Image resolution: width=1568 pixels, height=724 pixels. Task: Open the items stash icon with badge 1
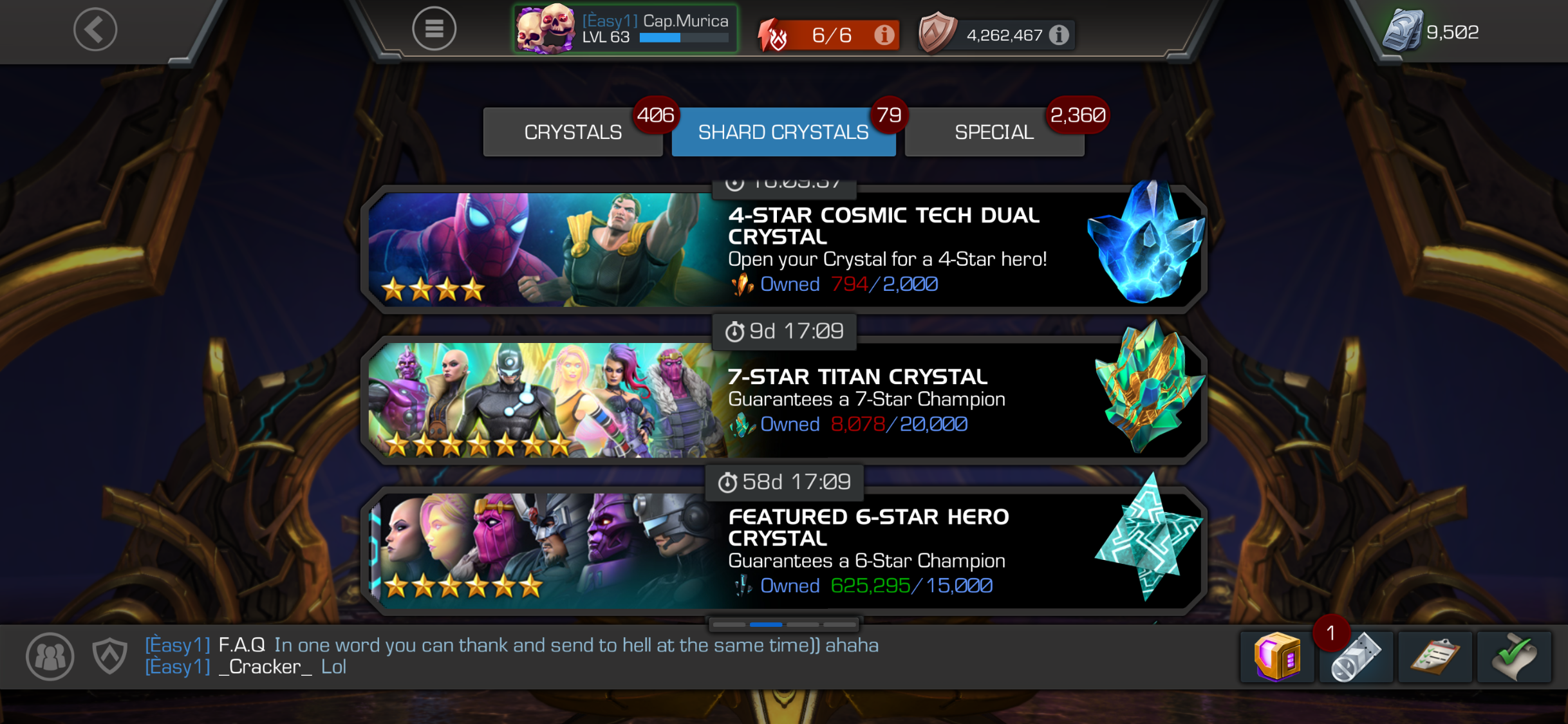pos(1356,656)
